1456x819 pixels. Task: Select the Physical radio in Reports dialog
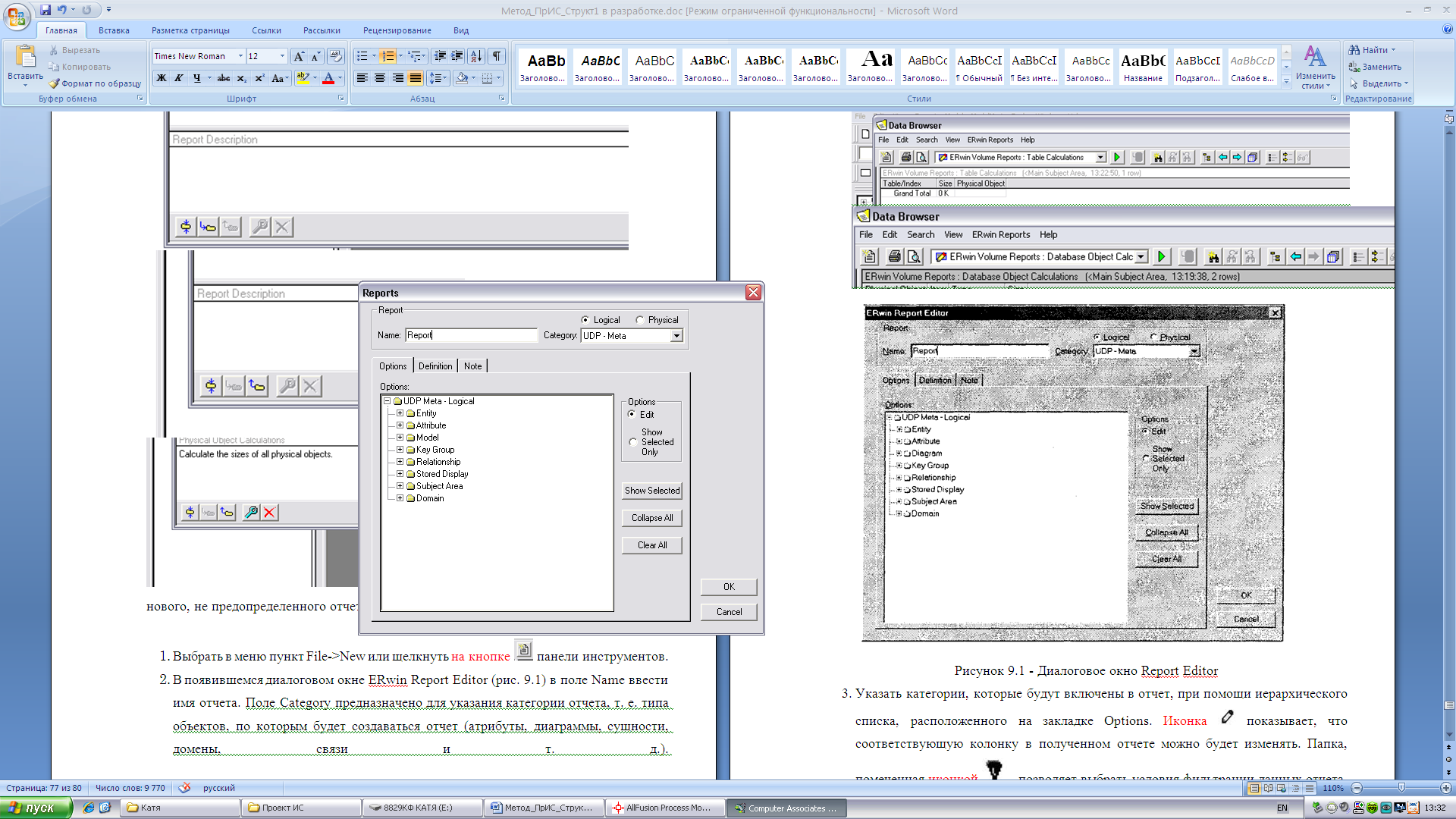pyautogui.click(x=639, y=320)
